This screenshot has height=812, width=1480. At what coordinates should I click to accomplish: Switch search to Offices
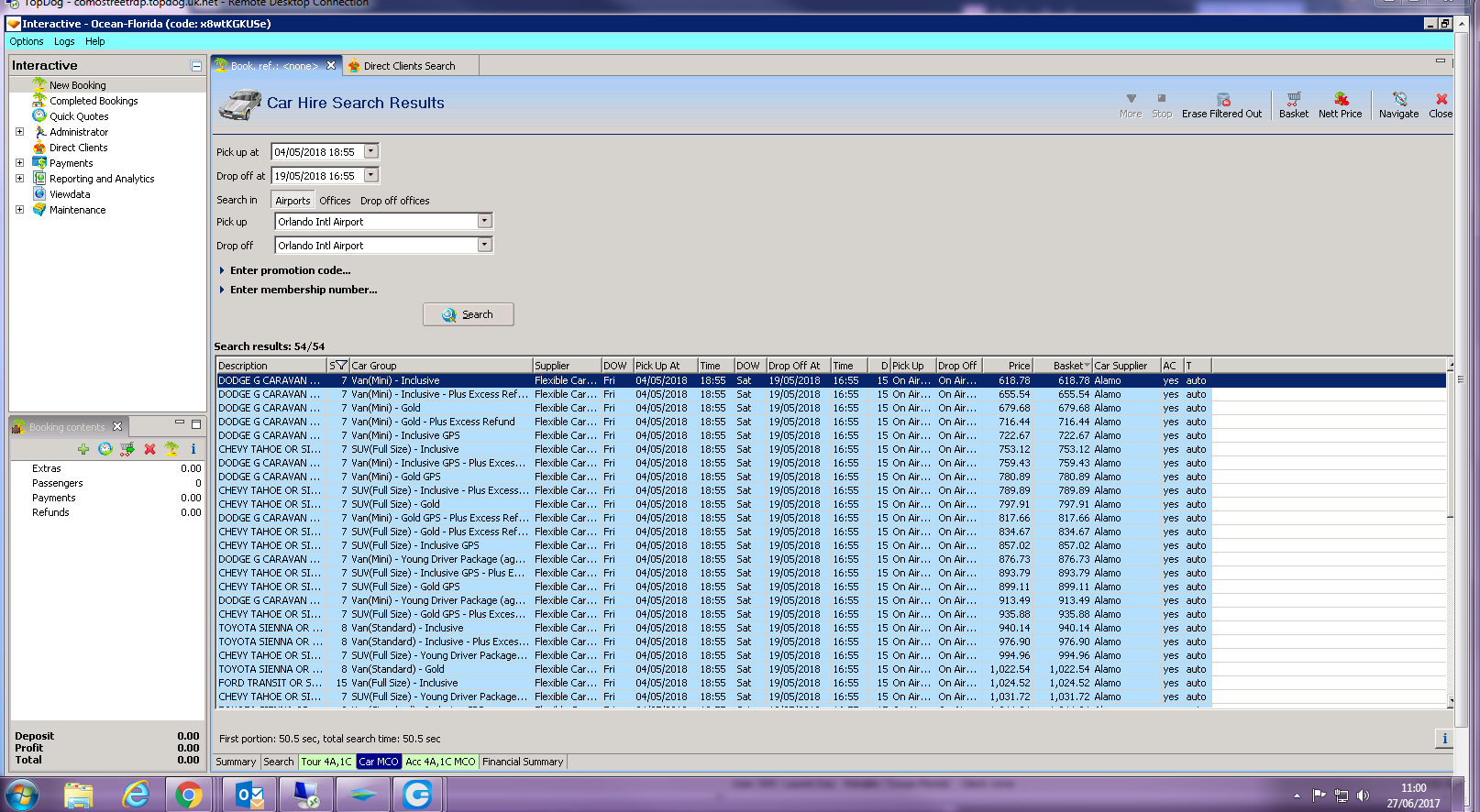coord(335,201)
